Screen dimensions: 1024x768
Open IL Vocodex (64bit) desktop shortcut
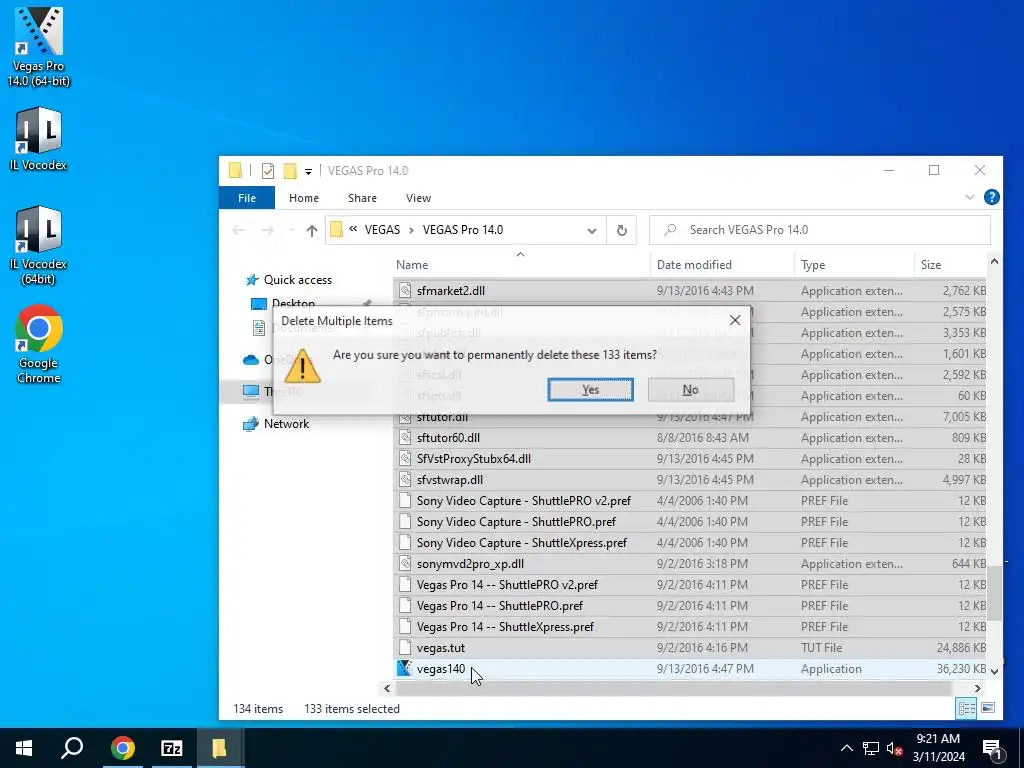[39, 246]
